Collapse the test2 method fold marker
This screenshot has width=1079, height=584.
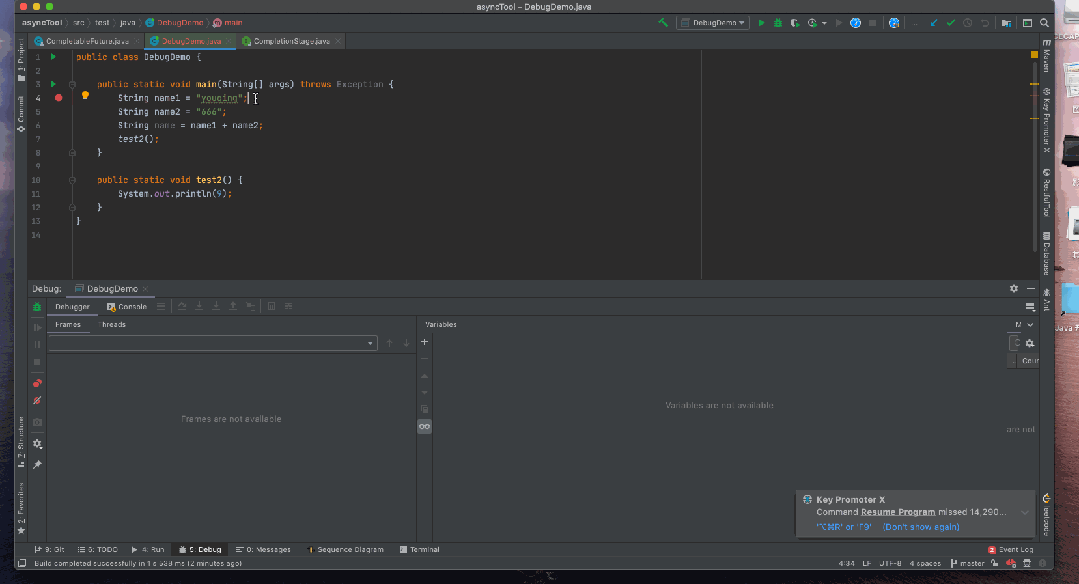[x=72, y=180]
